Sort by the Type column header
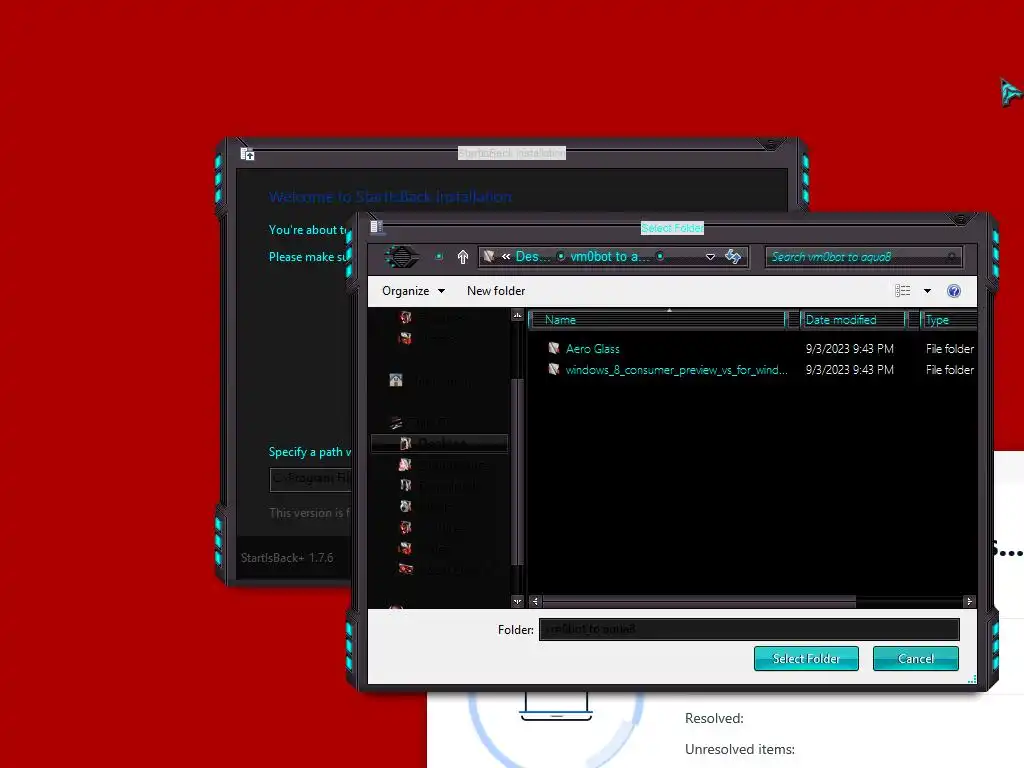 coord(948,320)
